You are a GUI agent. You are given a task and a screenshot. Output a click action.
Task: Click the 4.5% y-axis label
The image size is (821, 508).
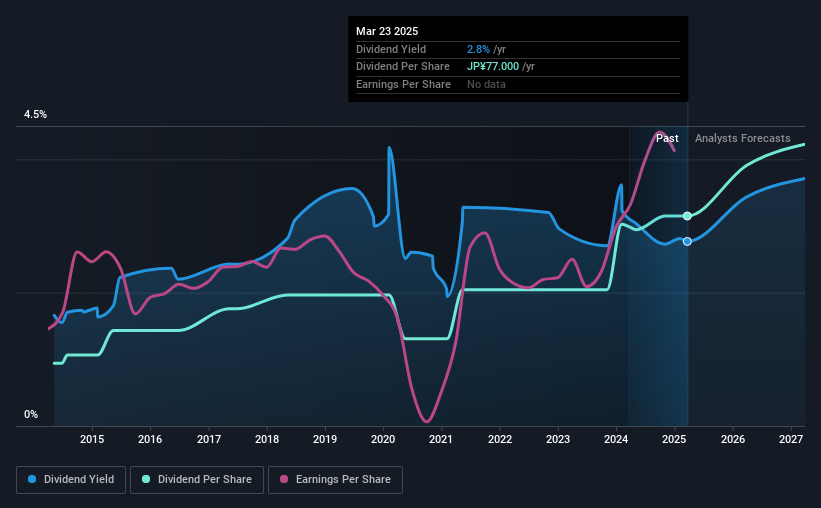(x=35, y=114)
